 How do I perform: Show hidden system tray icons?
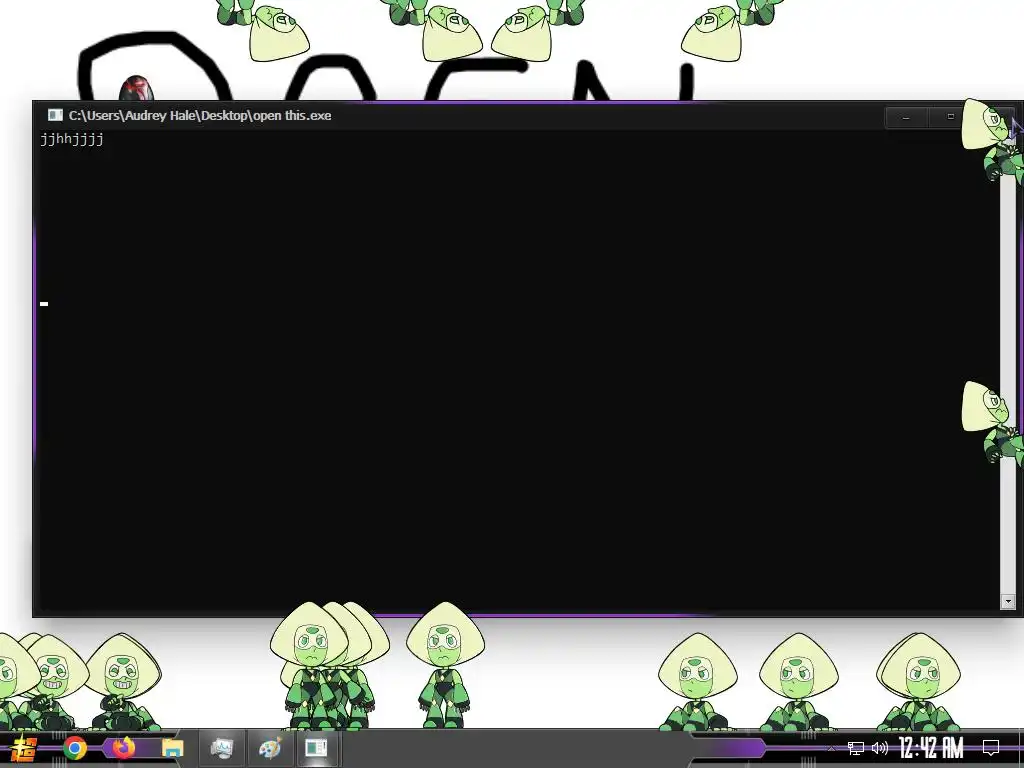[x=831, y=748]
